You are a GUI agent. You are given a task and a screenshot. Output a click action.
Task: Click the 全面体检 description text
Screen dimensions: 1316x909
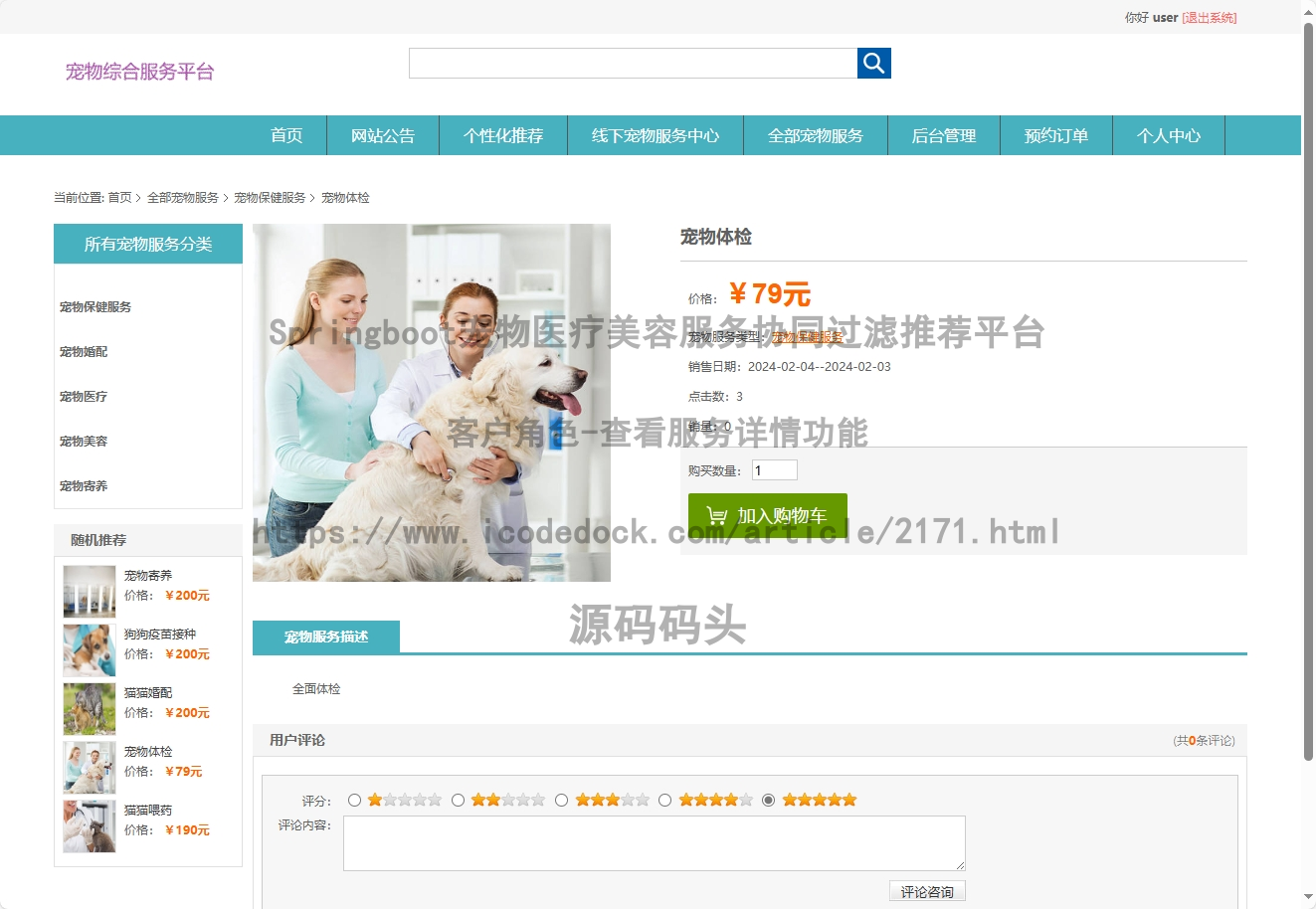[316, 689]
